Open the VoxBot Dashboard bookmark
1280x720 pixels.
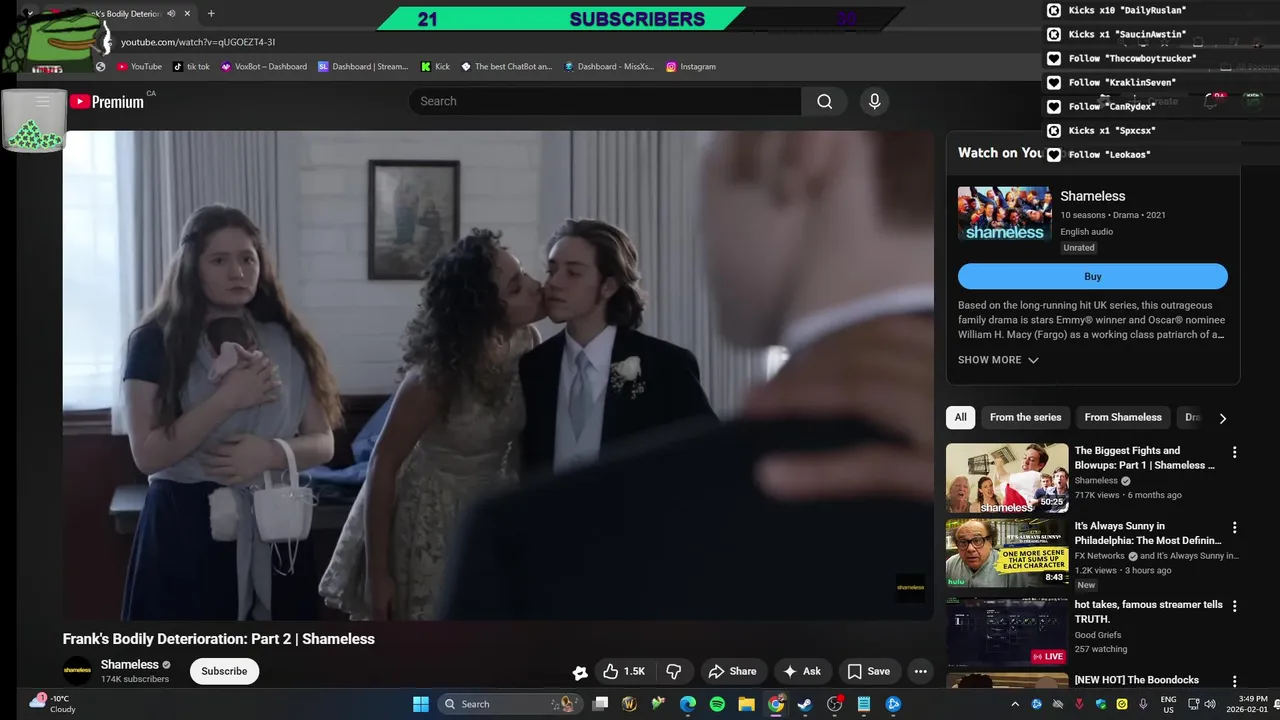[x=263, y=66]
